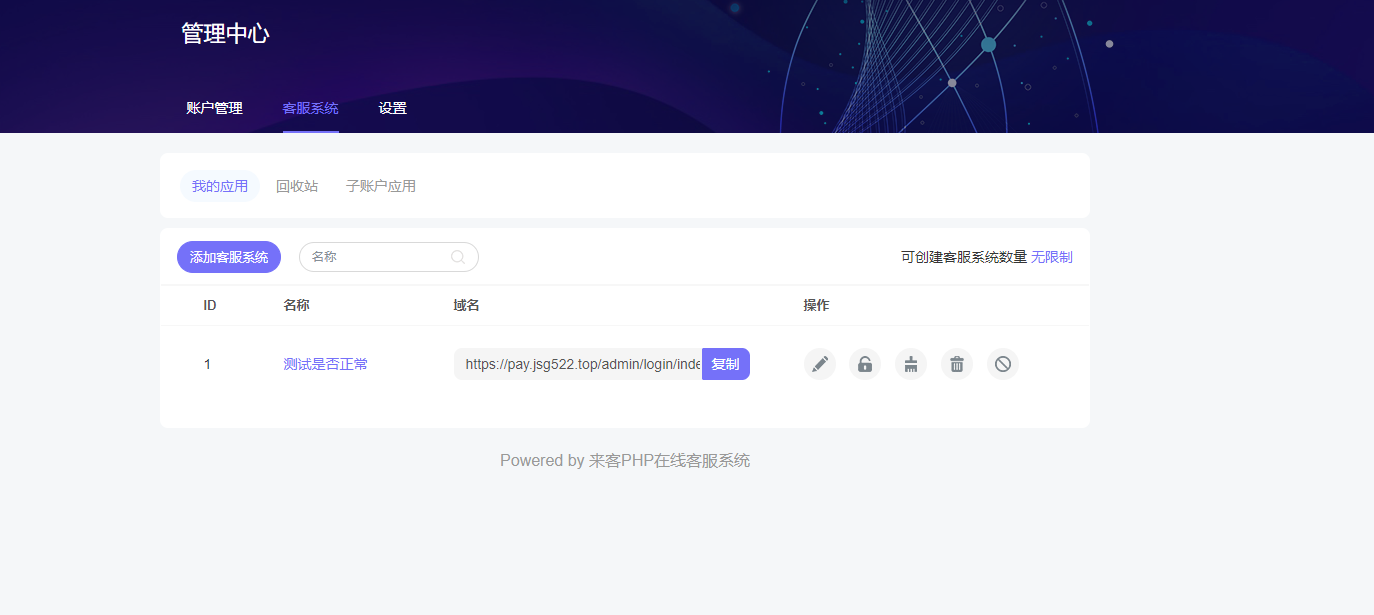Click the brush cleanup icon in the 操作 column
Viewport: 1374px width, 615px height.
[x=910, y=364]
